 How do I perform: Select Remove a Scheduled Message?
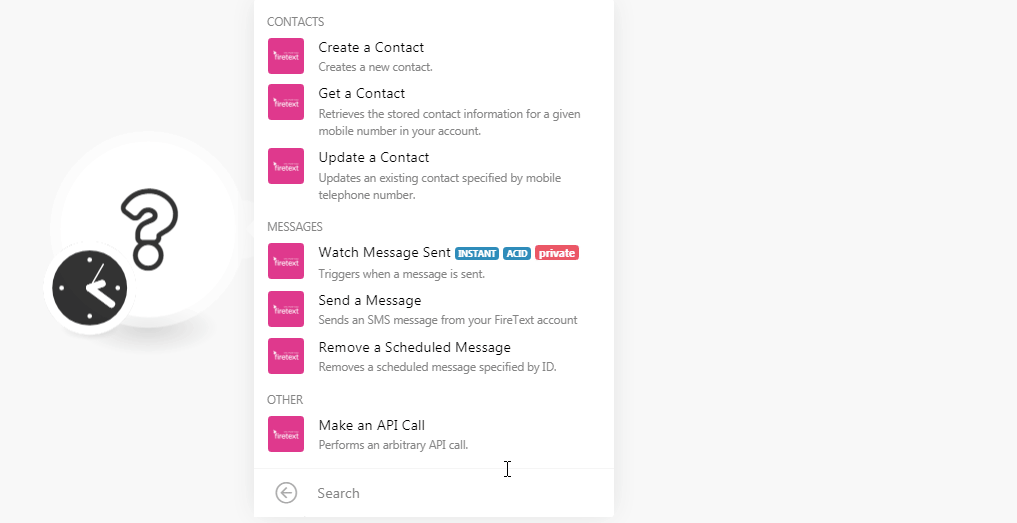click(x=433, y=356)
